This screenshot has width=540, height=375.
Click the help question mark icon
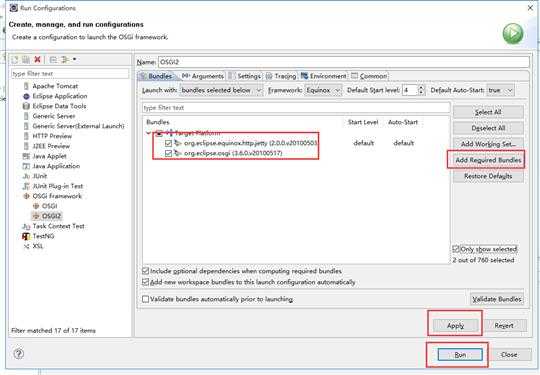click(19, 354)
